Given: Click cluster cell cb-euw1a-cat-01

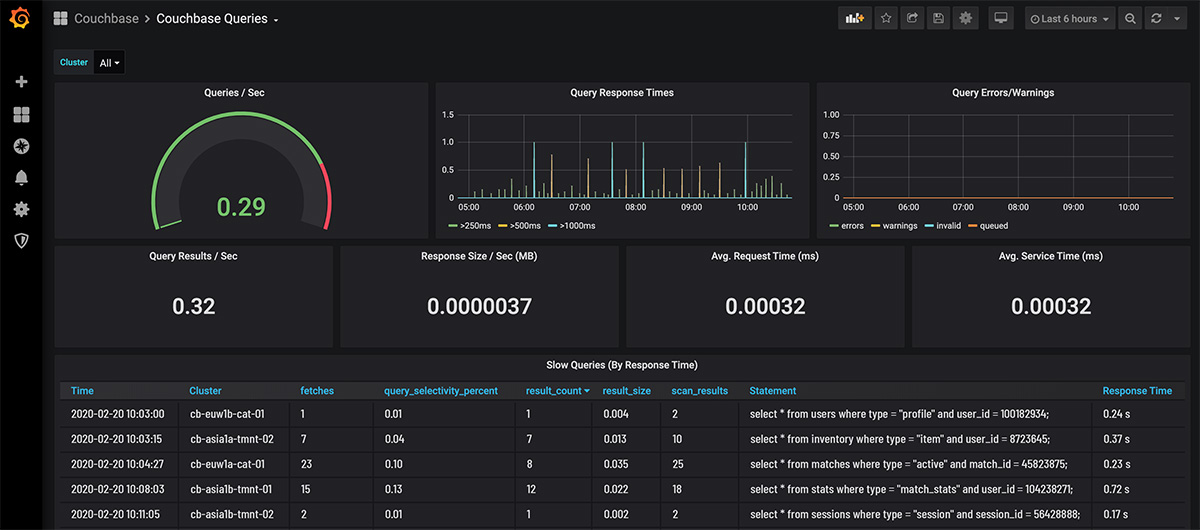Looking at the screenshot, I should pyautogui.click(x=227, y=464).
